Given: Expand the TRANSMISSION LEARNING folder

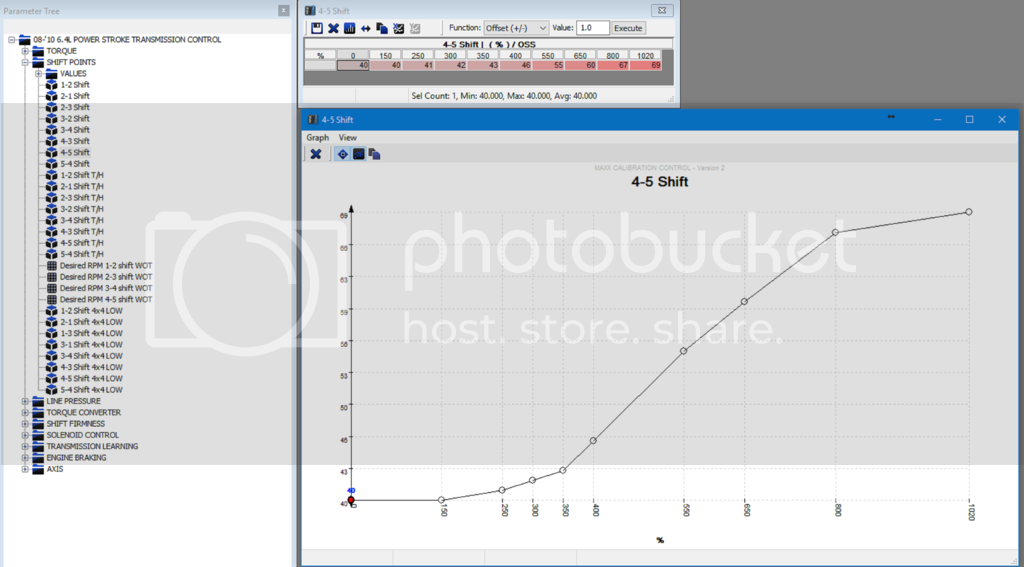Looking at the screenshot, I should click(x=25, y=447).
